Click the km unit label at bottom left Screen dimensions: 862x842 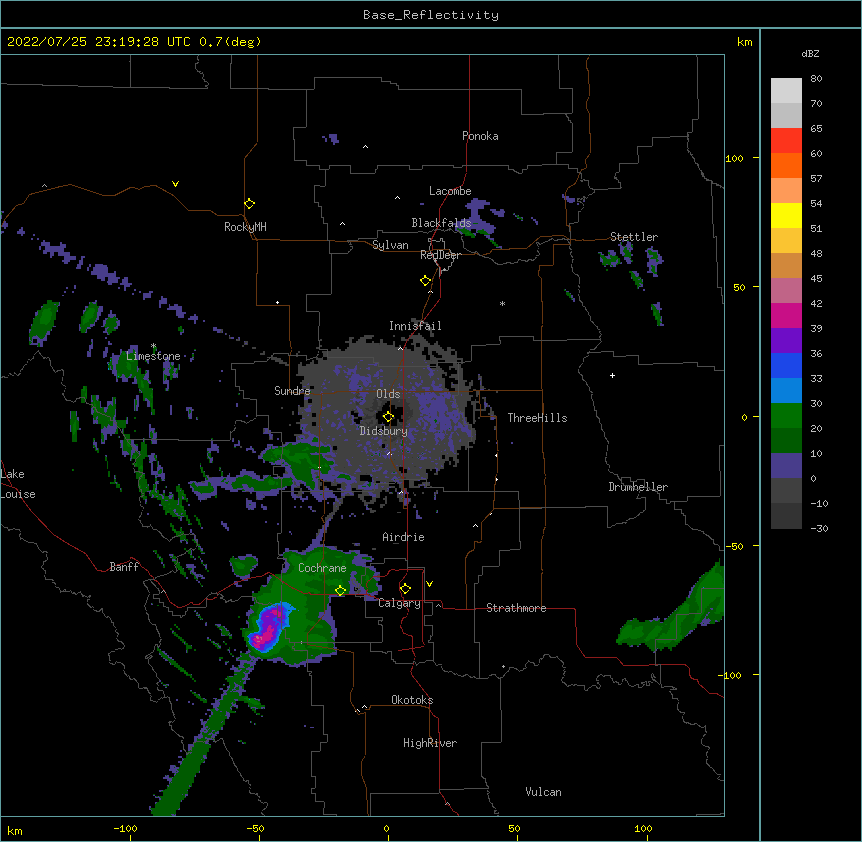15,831
